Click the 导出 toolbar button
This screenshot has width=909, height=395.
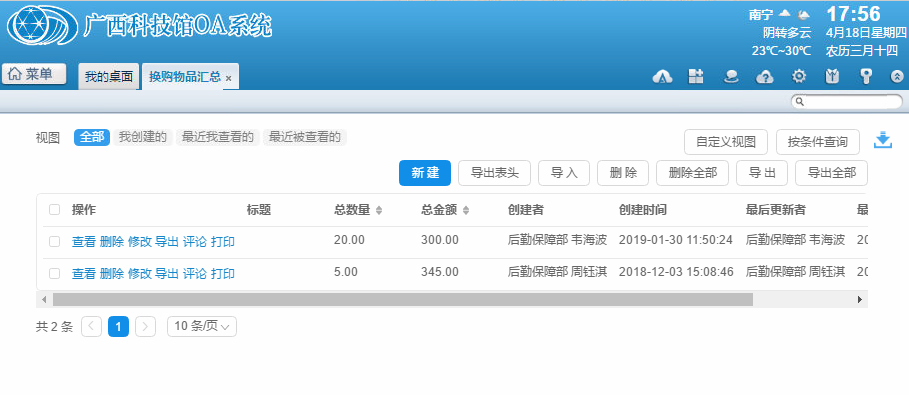[762, 173]
